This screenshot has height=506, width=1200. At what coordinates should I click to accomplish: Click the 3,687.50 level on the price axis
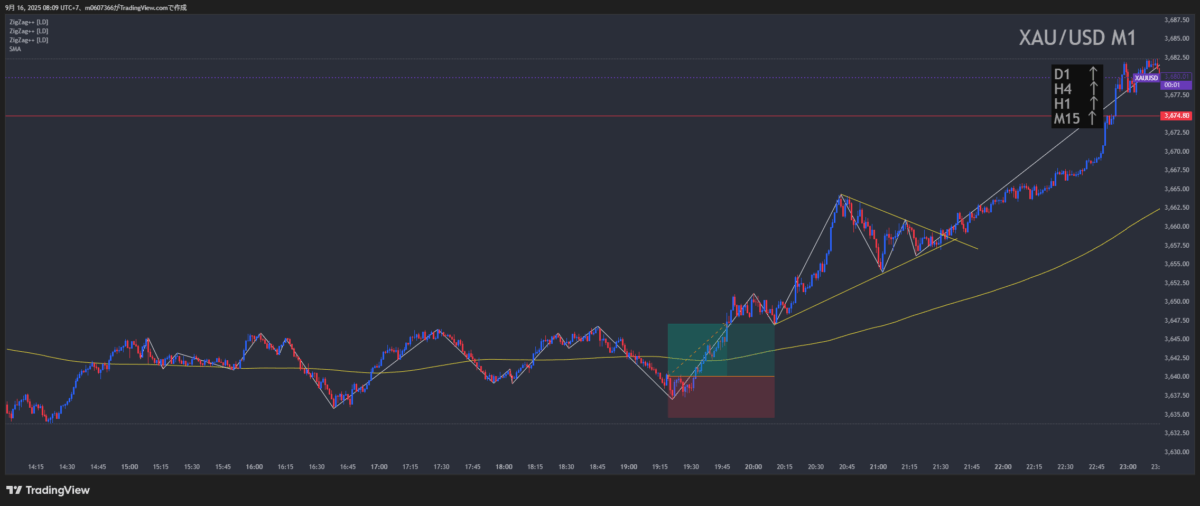(1175, 19)
